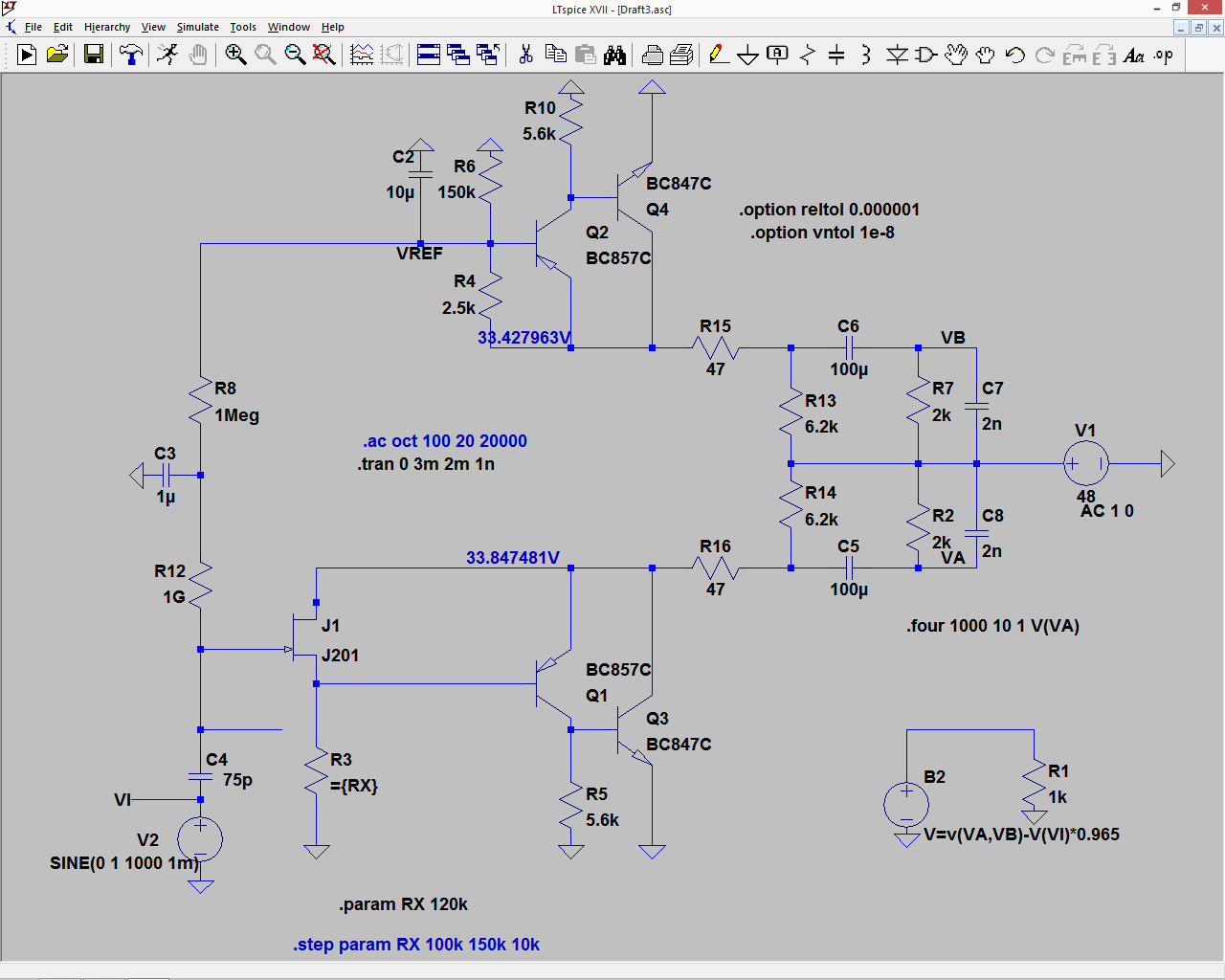Click '.four 1000 10 1 V(VA)' directive
The width and height of the screenshot is (1225, 980).
click(x=993, y=626)
